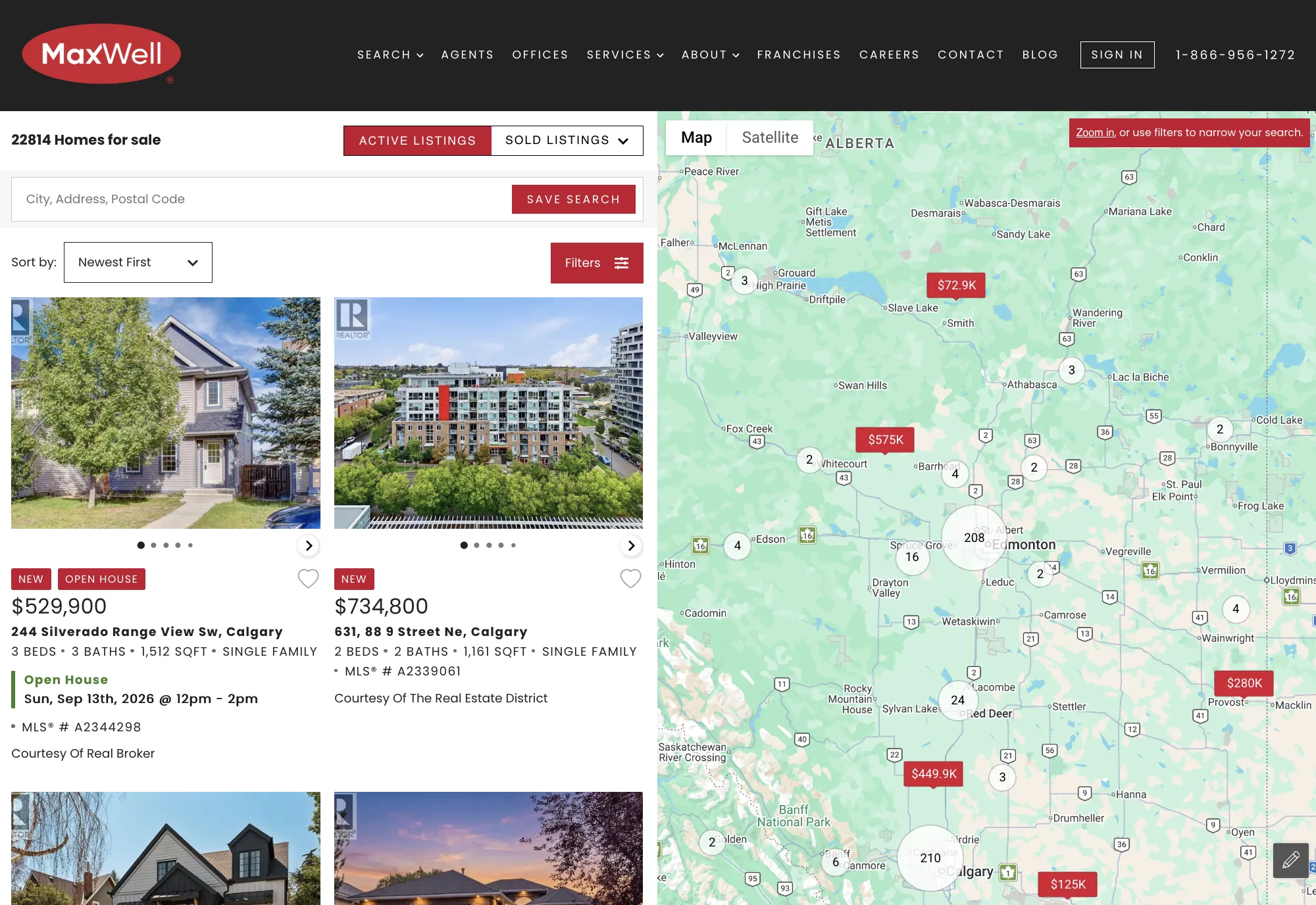
Task: Open the 16 listings cluster near Spruce Grove
Action: coord(912,558)
